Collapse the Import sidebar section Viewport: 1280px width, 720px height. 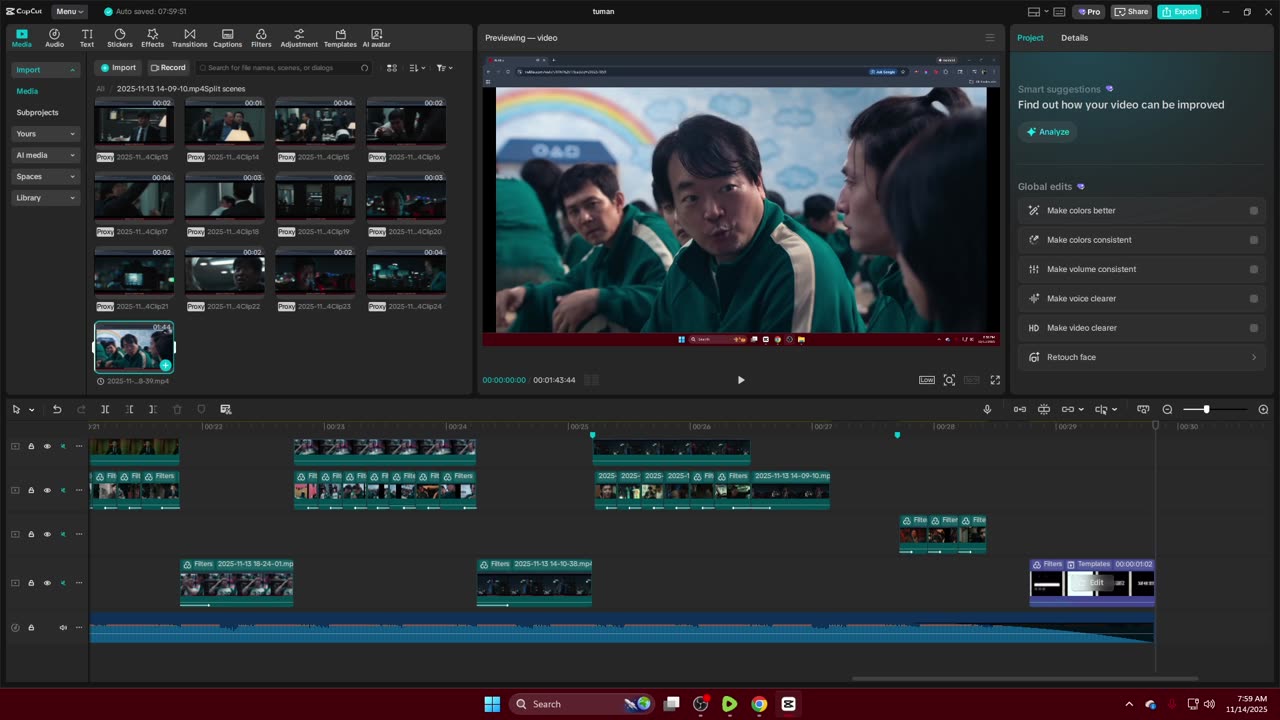pyautogui.click(x=45, y=70)
